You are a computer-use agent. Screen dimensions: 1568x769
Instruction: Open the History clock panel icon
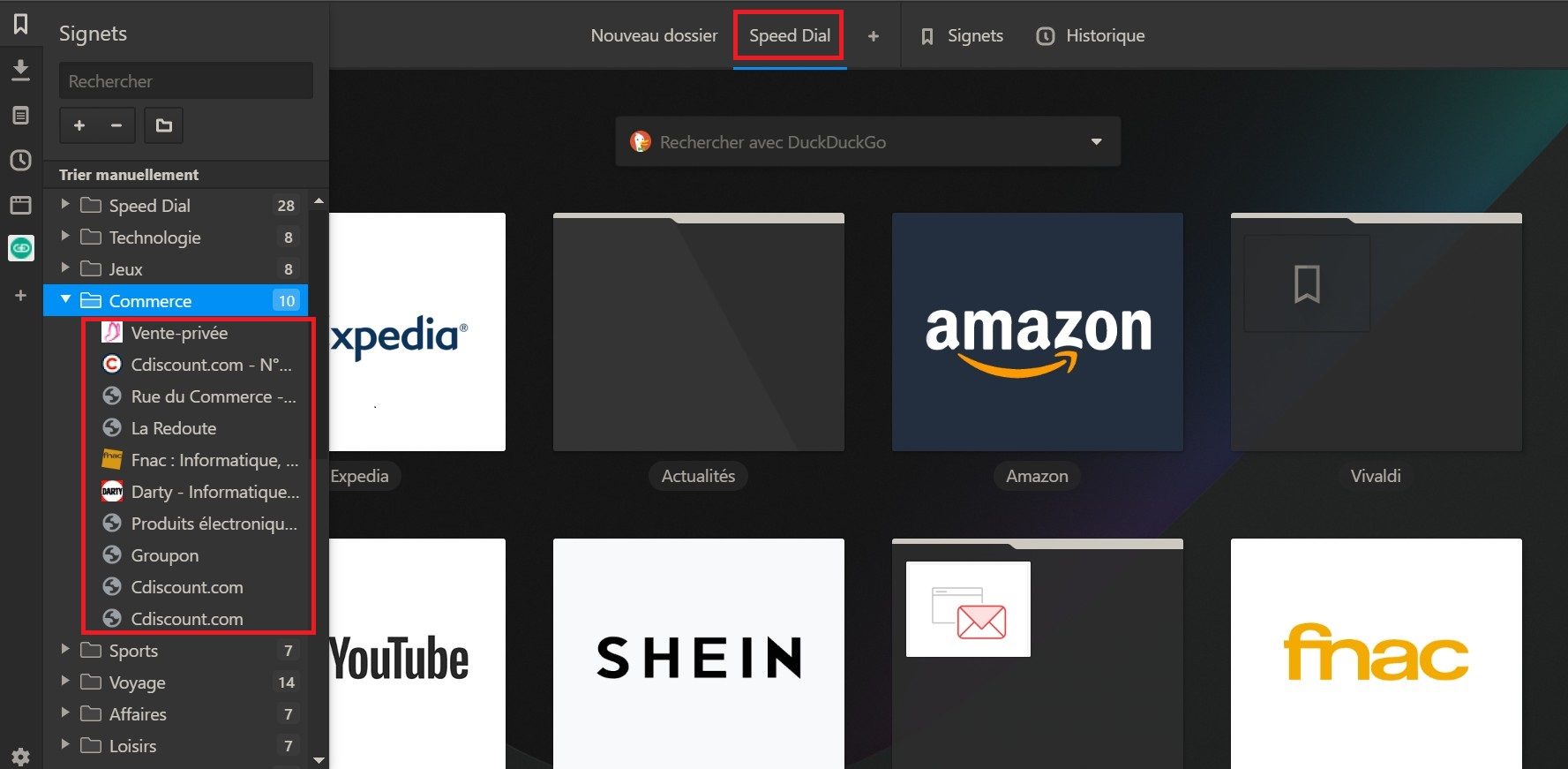coord(20,161)
